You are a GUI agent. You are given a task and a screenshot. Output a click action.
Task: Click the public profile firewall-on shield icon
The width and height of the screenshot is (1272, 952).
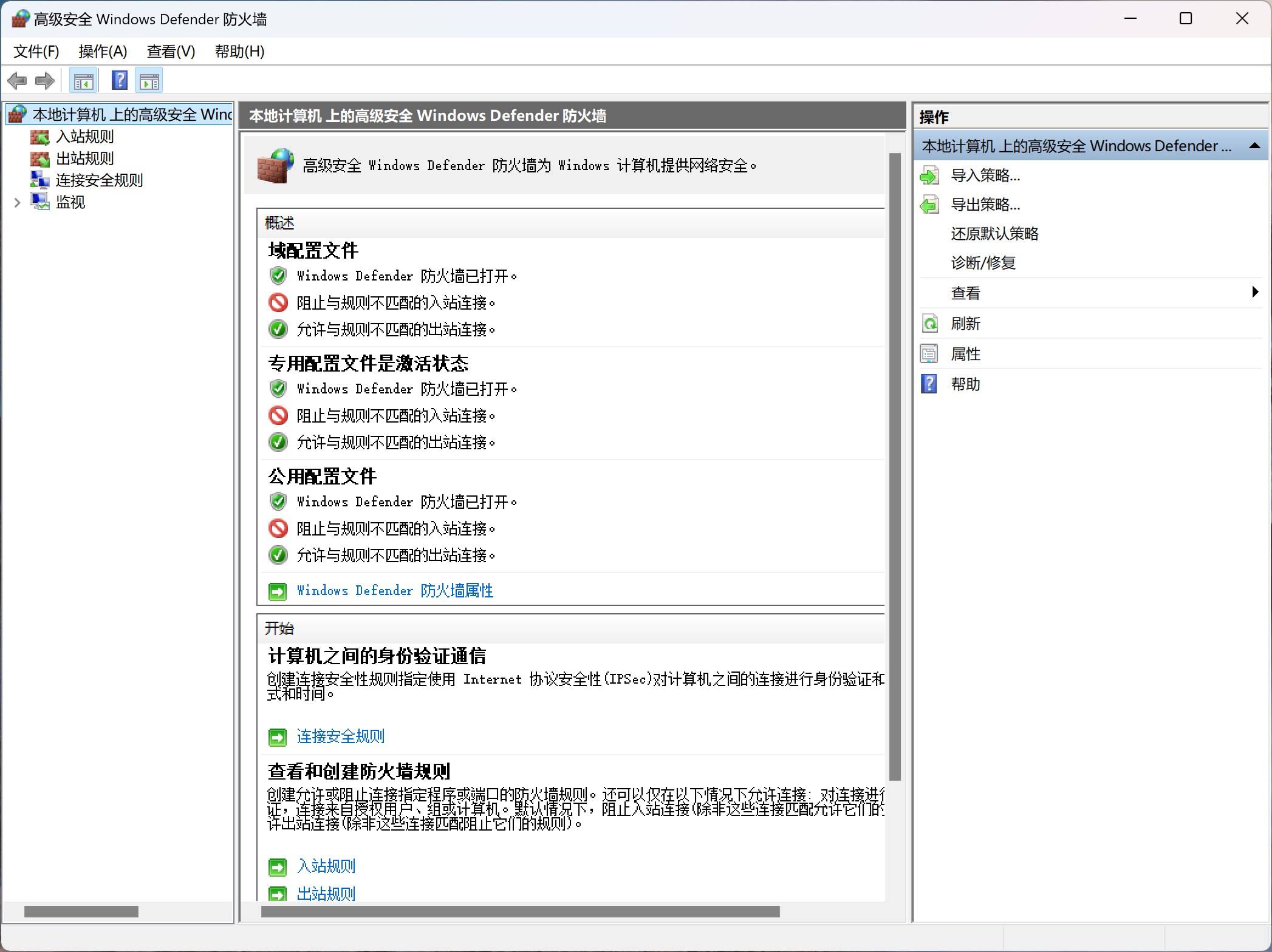click(x=278, y=501)
